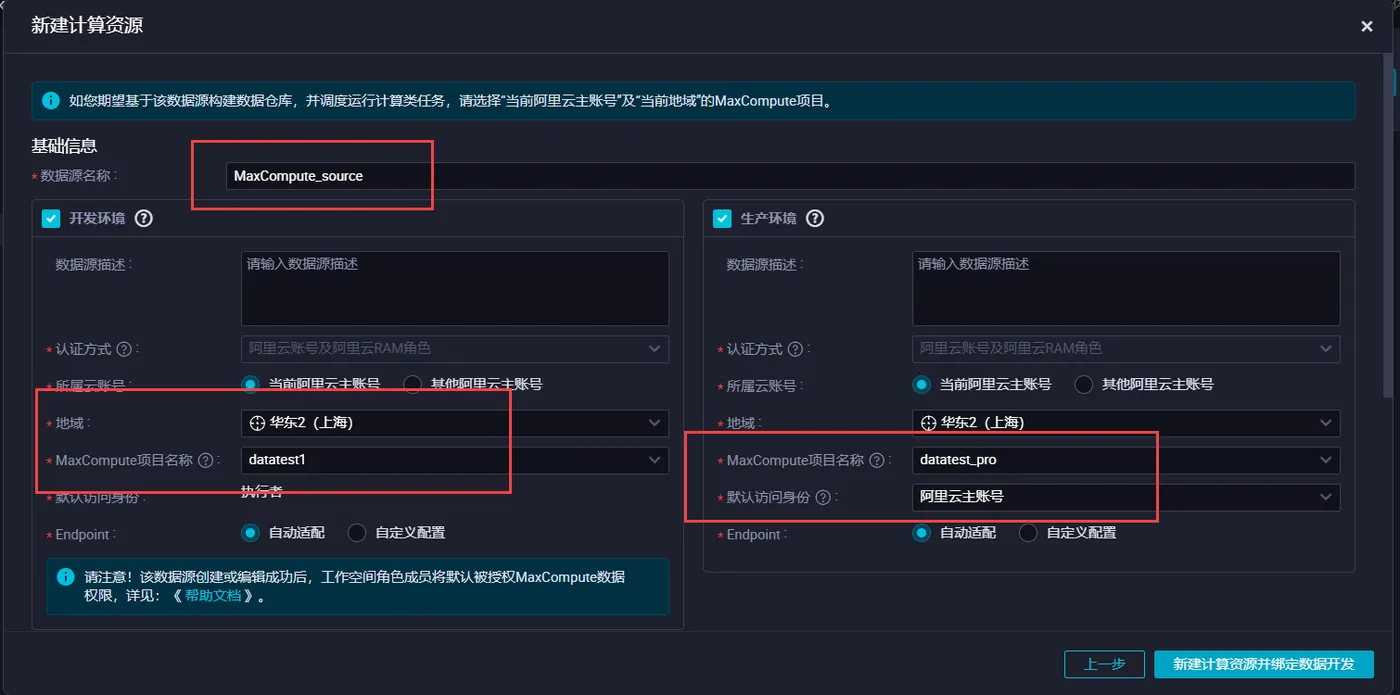The width and height of the screenshot is (1400, 695).
Task: Click 新建计算资源并绑定数据开发 button
Action: 1264,664
